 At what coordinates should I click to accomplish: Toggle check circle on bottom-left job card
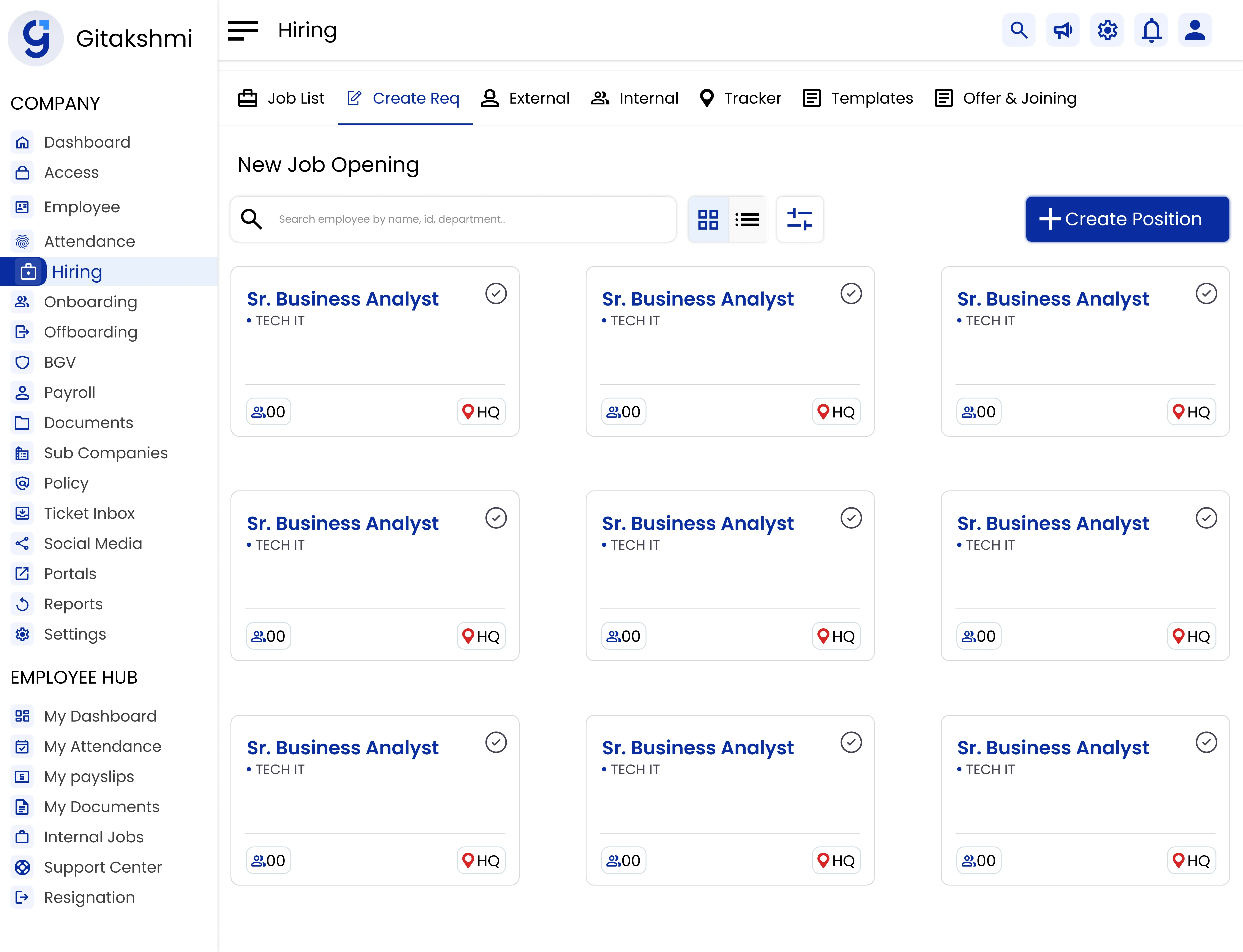496,742
